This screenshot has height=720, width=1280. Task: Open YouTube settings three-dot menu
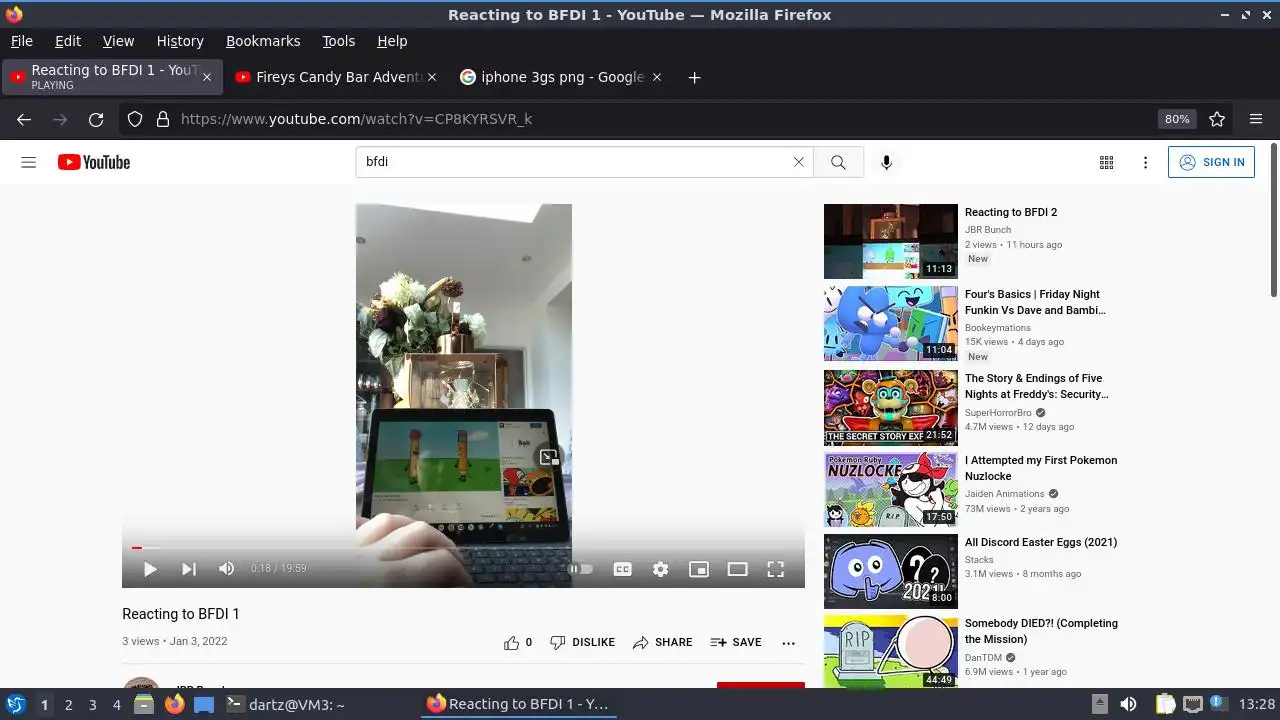[x=1145, y=162]
